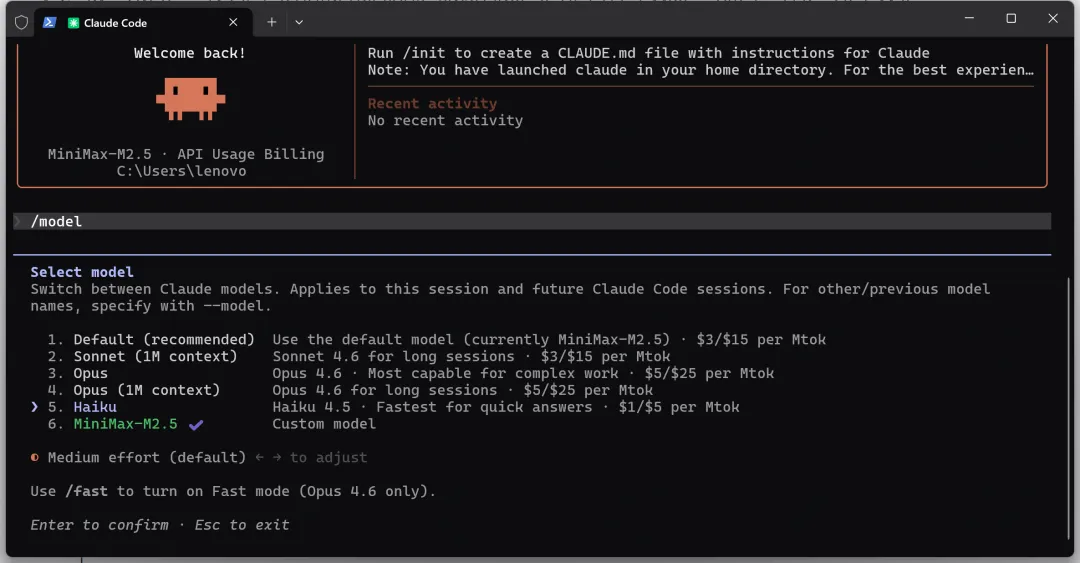Click the PowerShell icon beside the tab

click(x=49, y=22)
